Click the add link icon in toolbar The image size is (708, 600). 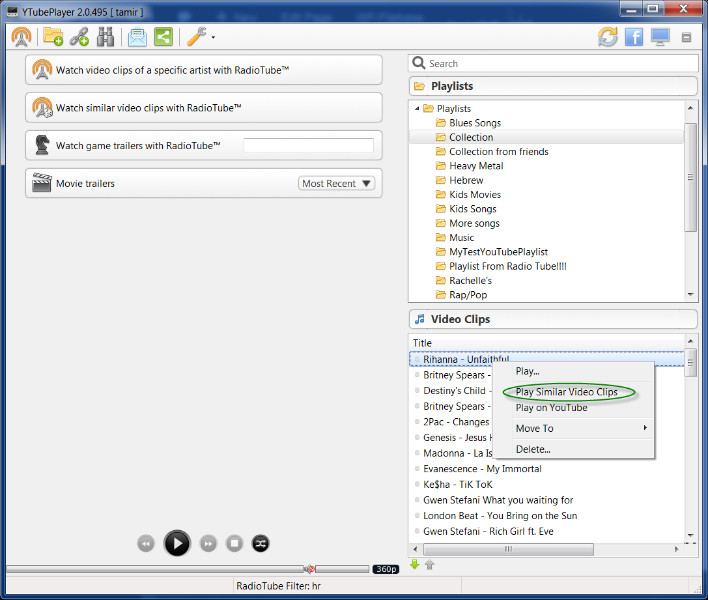79,37
